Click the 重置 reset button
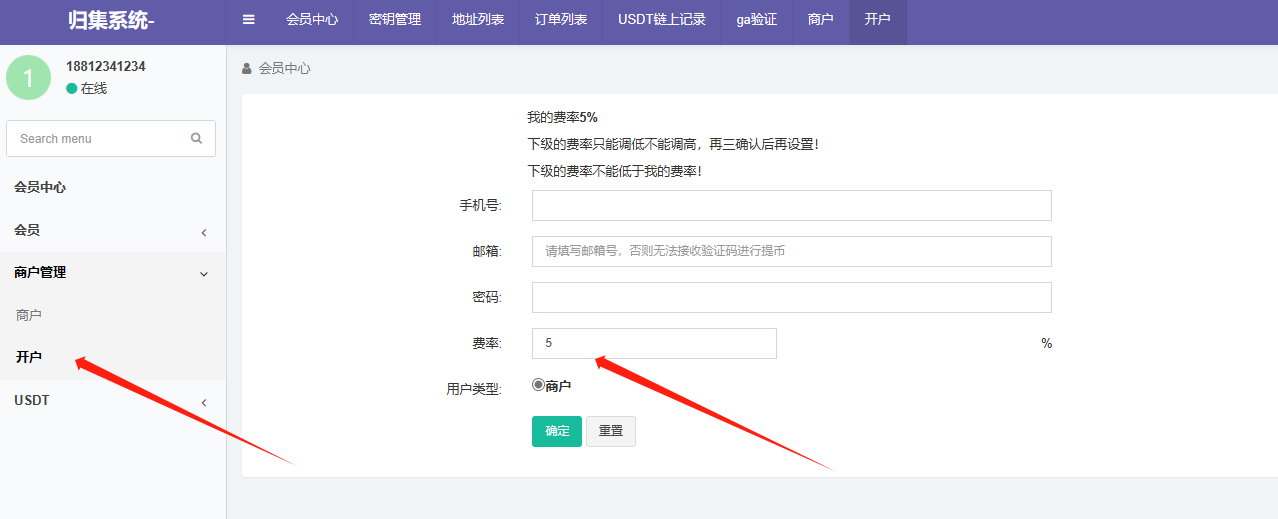Screen dimensions: 1278x519 point(611,431)
